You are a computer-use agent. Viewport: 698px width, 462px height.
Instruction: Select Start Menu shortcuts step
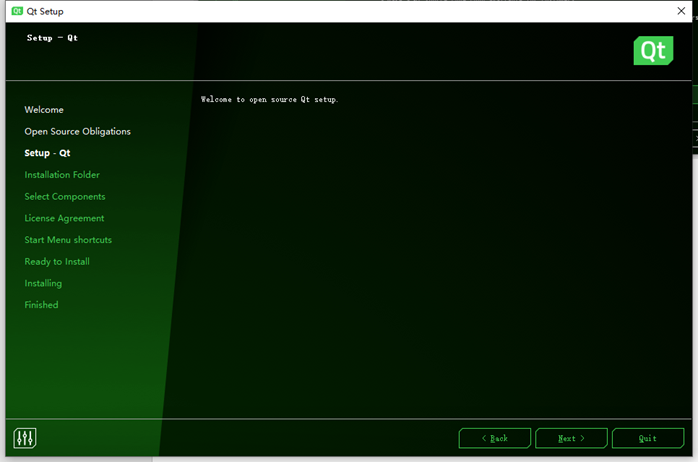coord(68,240)
